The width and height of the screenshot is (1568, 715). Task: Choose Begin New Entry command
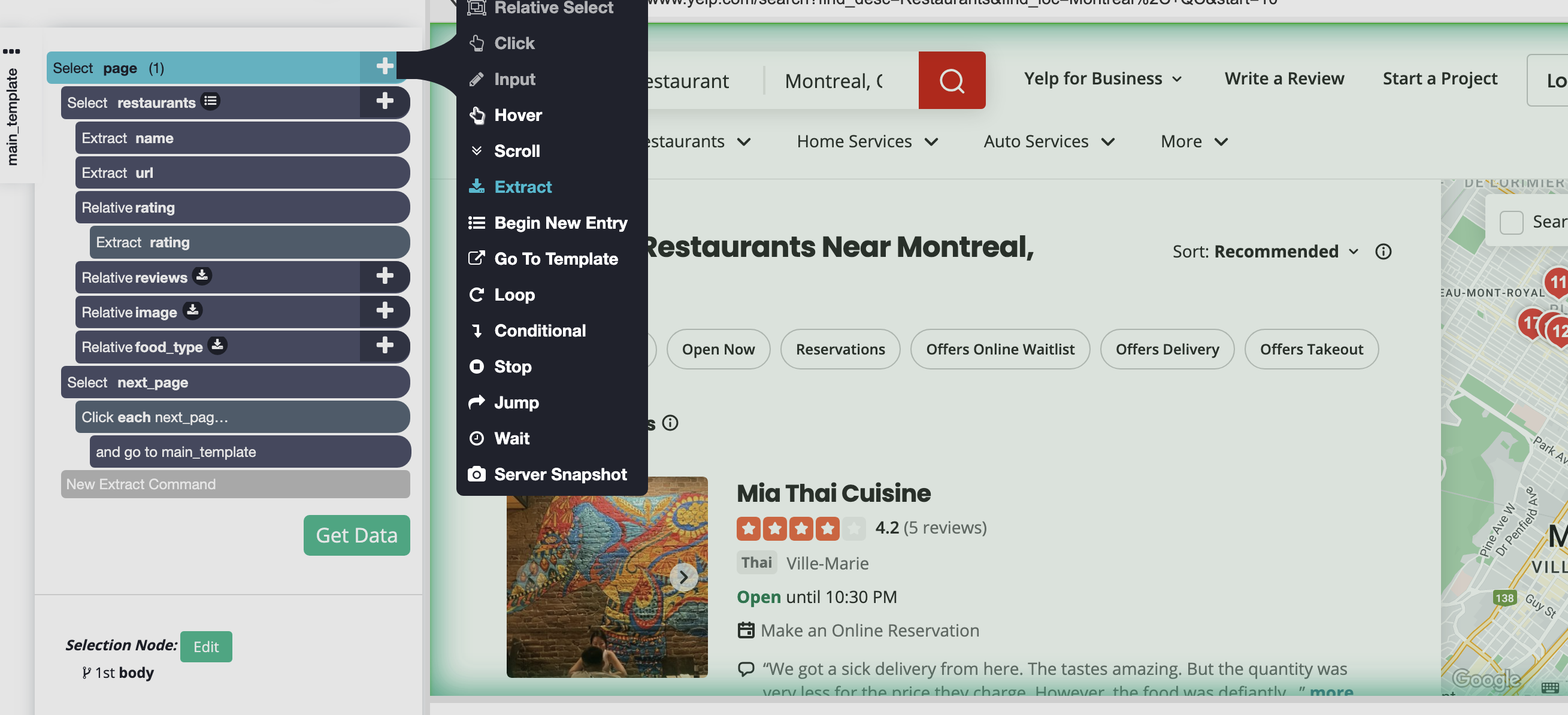[x=560, y=223]
